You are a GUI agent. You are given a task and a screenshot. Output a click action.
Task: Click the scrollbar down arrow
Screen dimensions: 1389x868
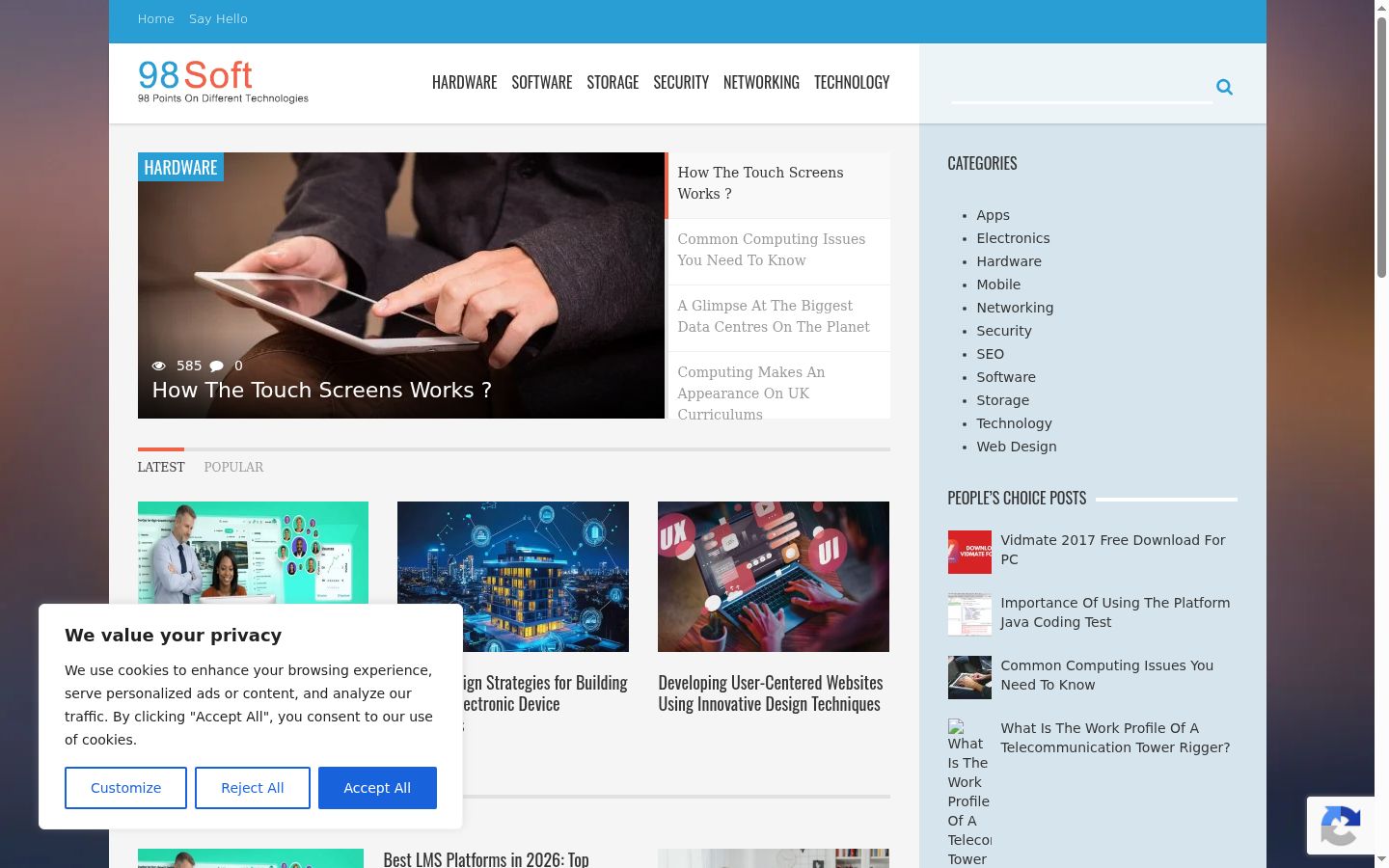click(x=1381, y=859)
